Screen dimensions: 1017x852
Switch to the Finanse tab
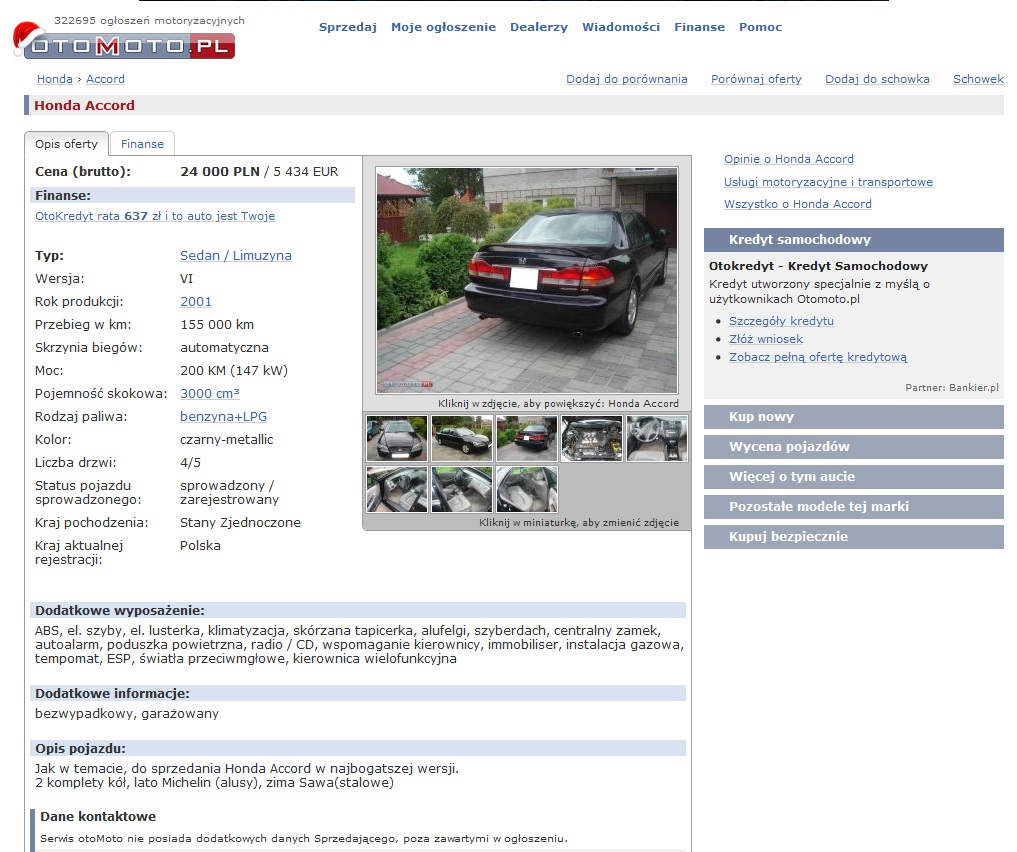click(x=142, y=144)
